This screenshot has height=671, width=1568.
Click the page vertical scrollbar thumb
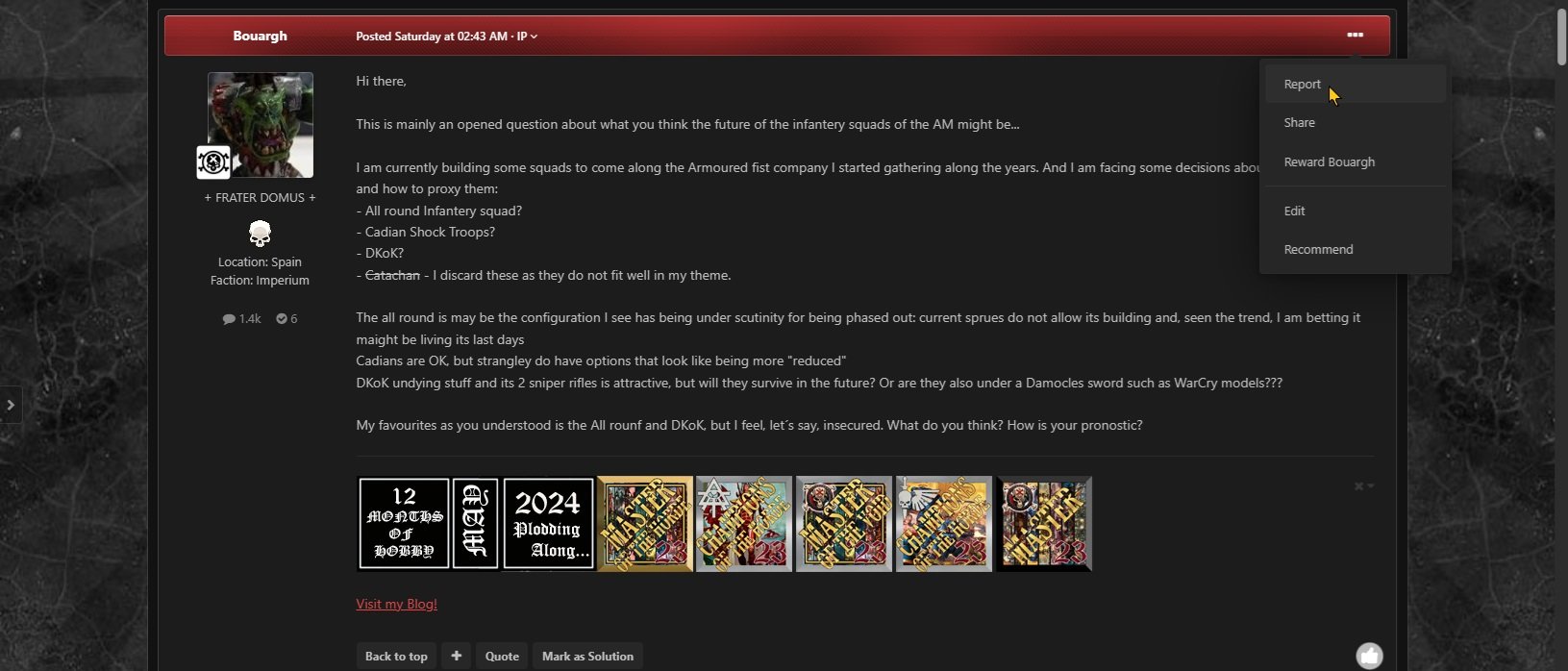click(1560, 37)
